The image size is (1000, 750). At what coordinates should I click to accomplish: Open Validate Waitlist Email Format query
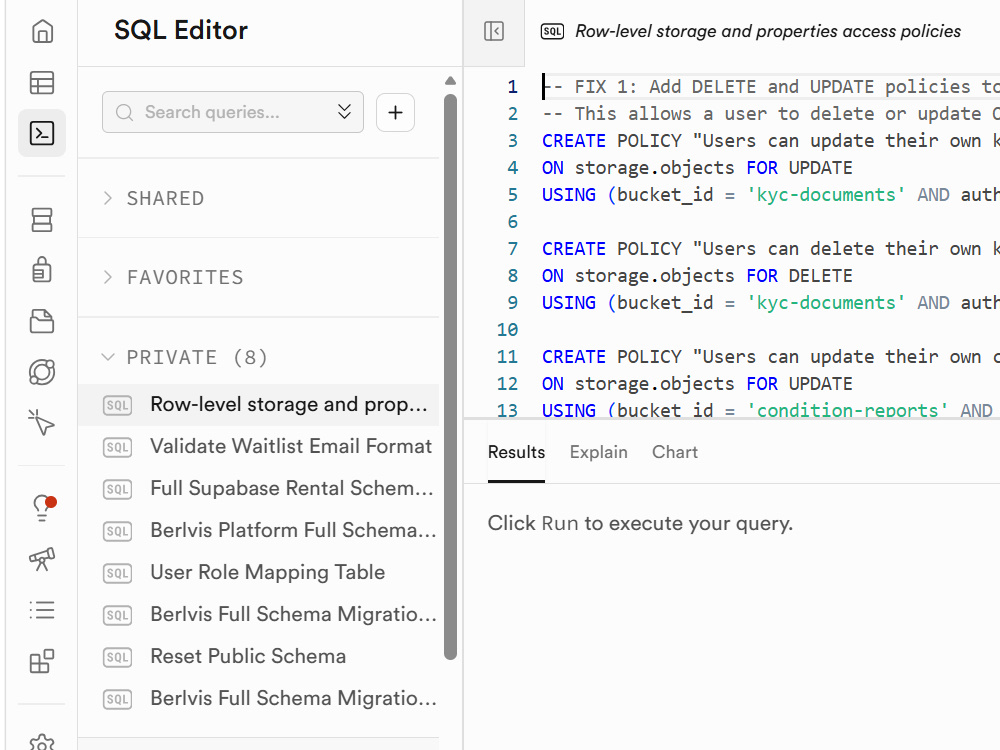[x=258, y=446]
